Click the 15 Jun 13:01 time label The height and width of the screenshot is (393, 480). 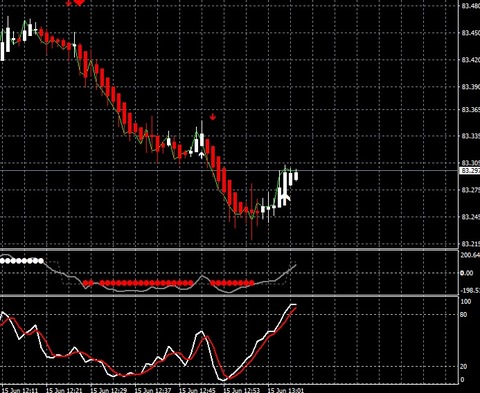tap(286, 390)
